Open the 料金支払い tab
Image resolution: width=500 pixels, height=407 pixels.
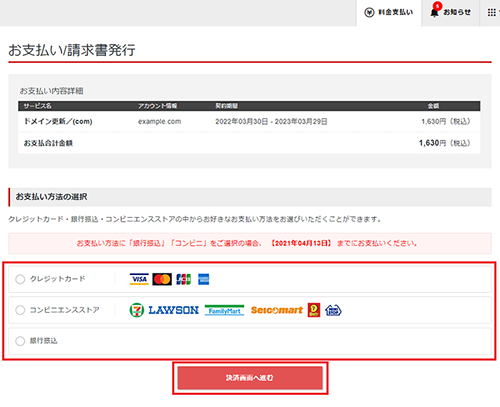[x=389, y=13]
